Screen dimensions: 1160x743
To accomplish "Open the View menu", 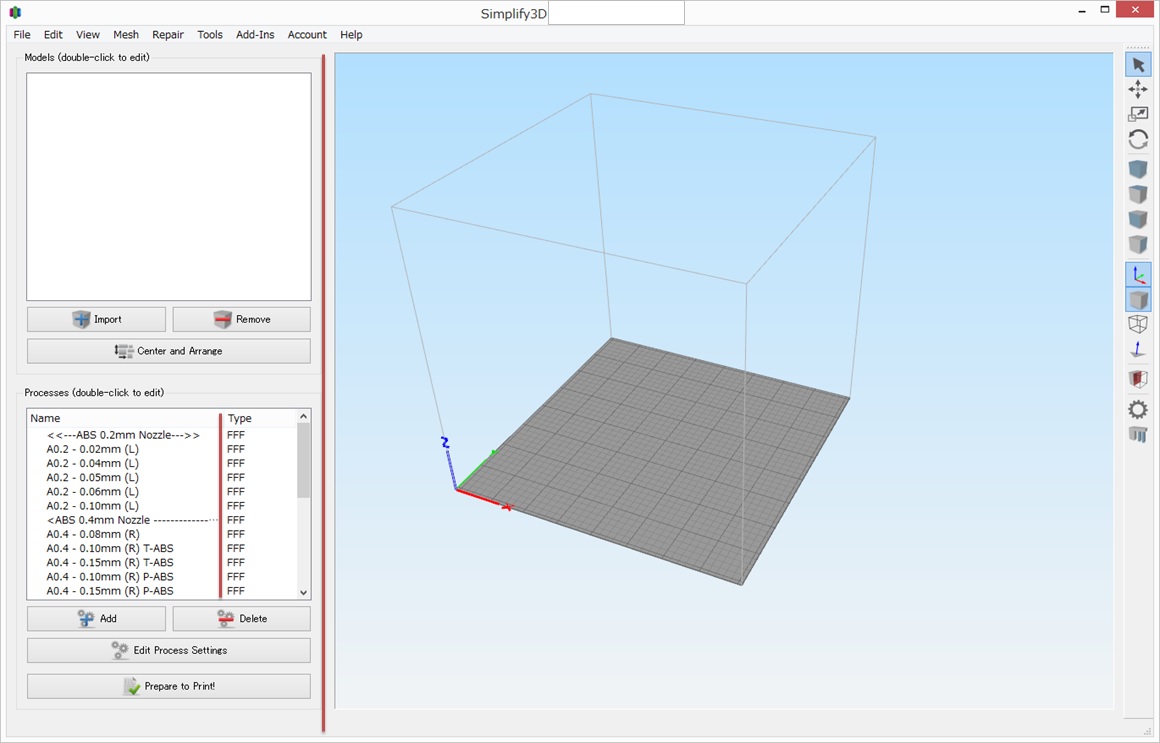I will [87, 35].
